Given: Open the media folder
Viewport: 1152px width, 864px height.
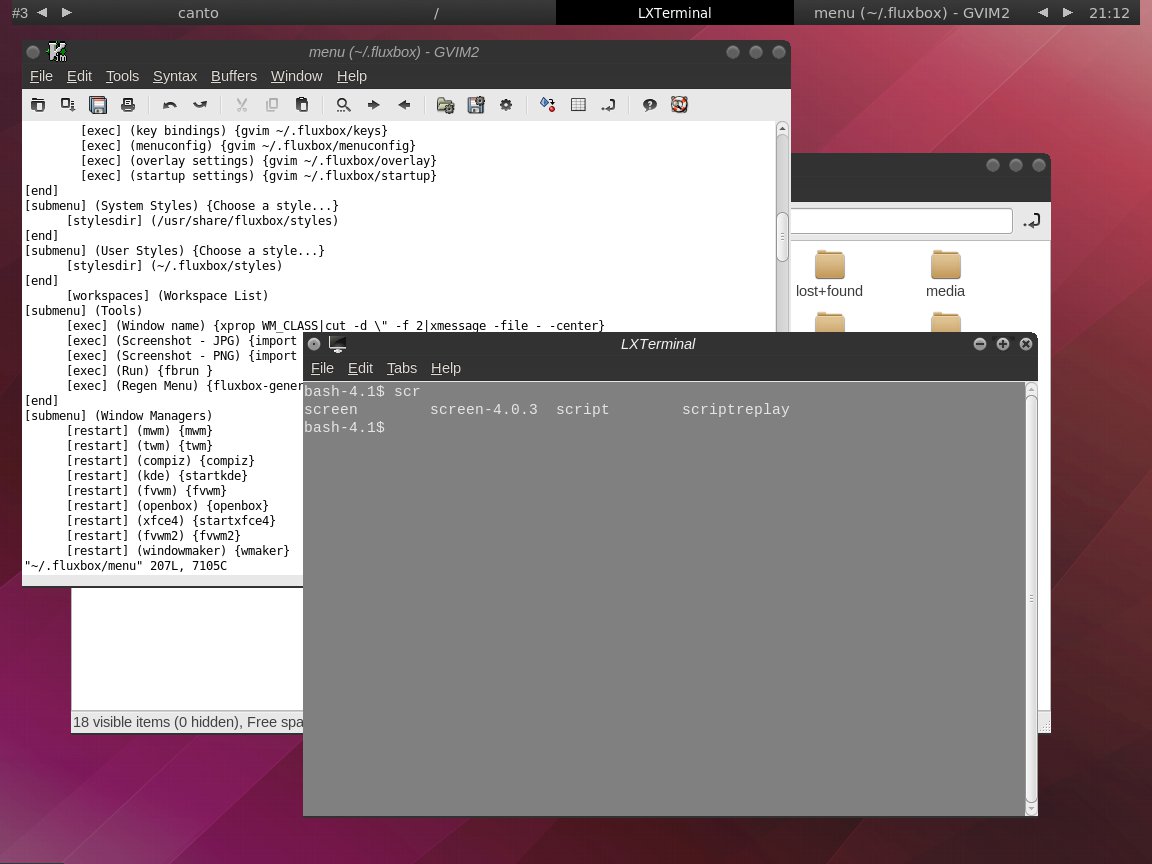Looking at the screenshot, I should (x=946, y=274).
